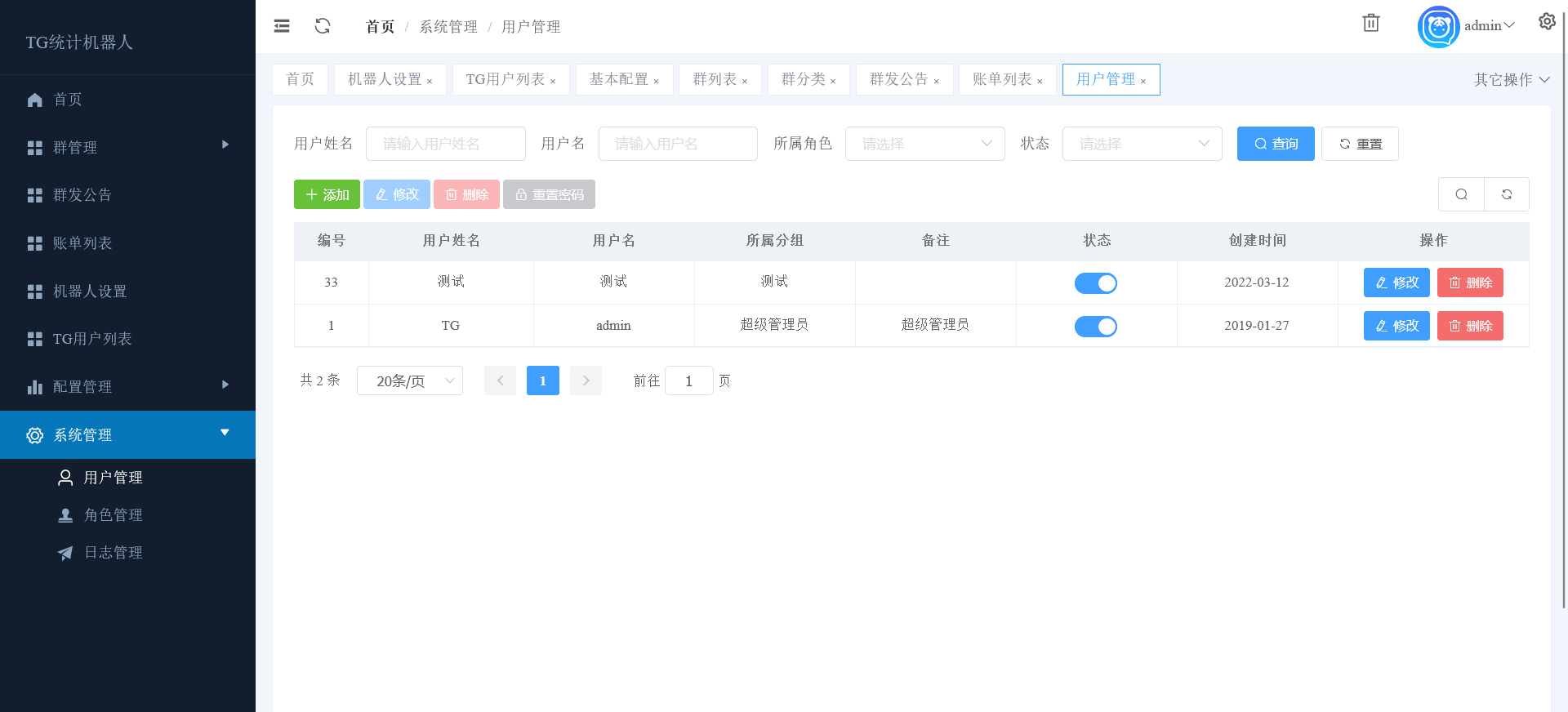This screenshot has width=1568, height=712.
Task: Open the settings gear at top right
Action: [x=1547, y=22]
